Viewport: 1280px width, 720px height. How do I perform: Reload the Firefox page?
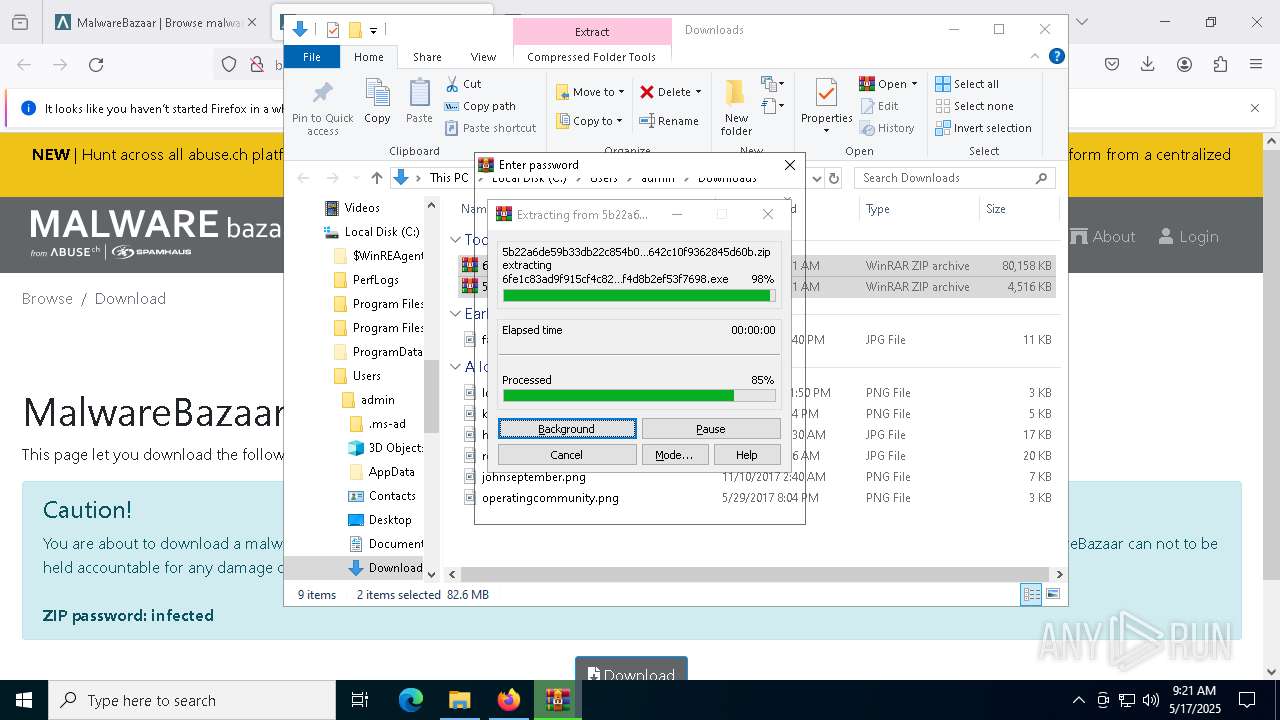(96, 65)
